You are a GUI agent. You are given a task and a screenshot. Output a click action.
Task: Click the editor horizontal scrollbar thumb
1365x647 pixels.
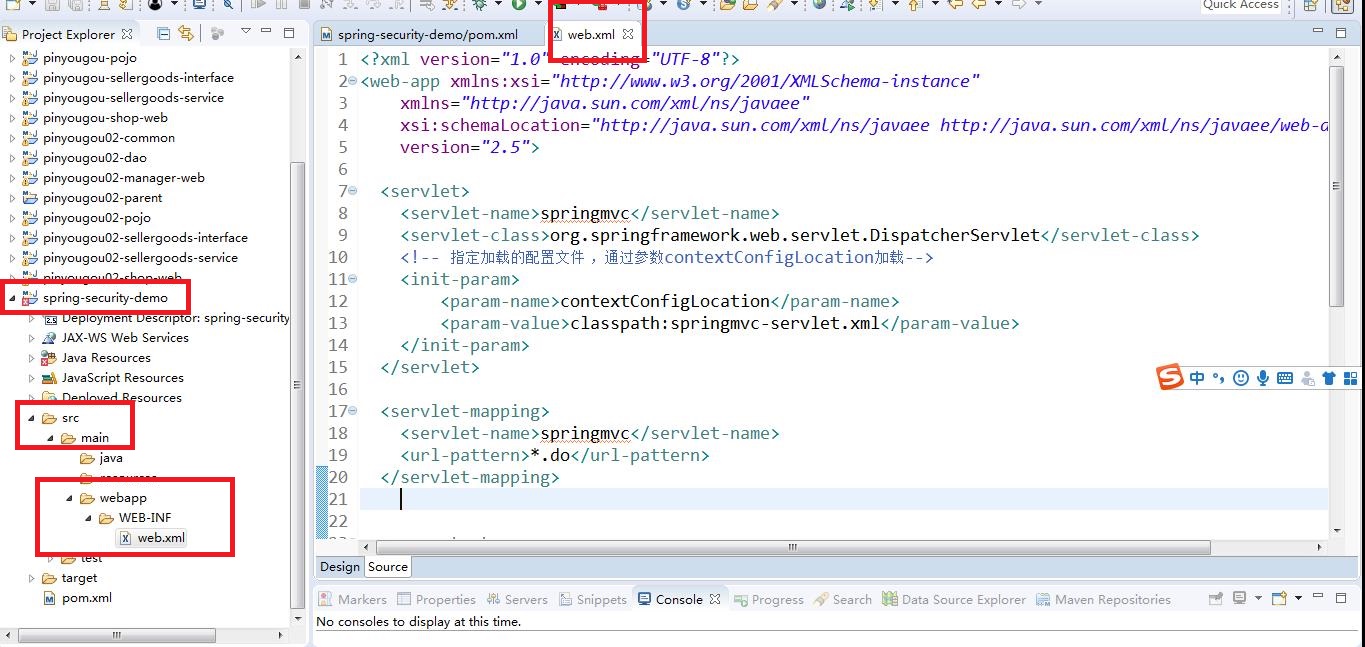[x=792, y=548]
